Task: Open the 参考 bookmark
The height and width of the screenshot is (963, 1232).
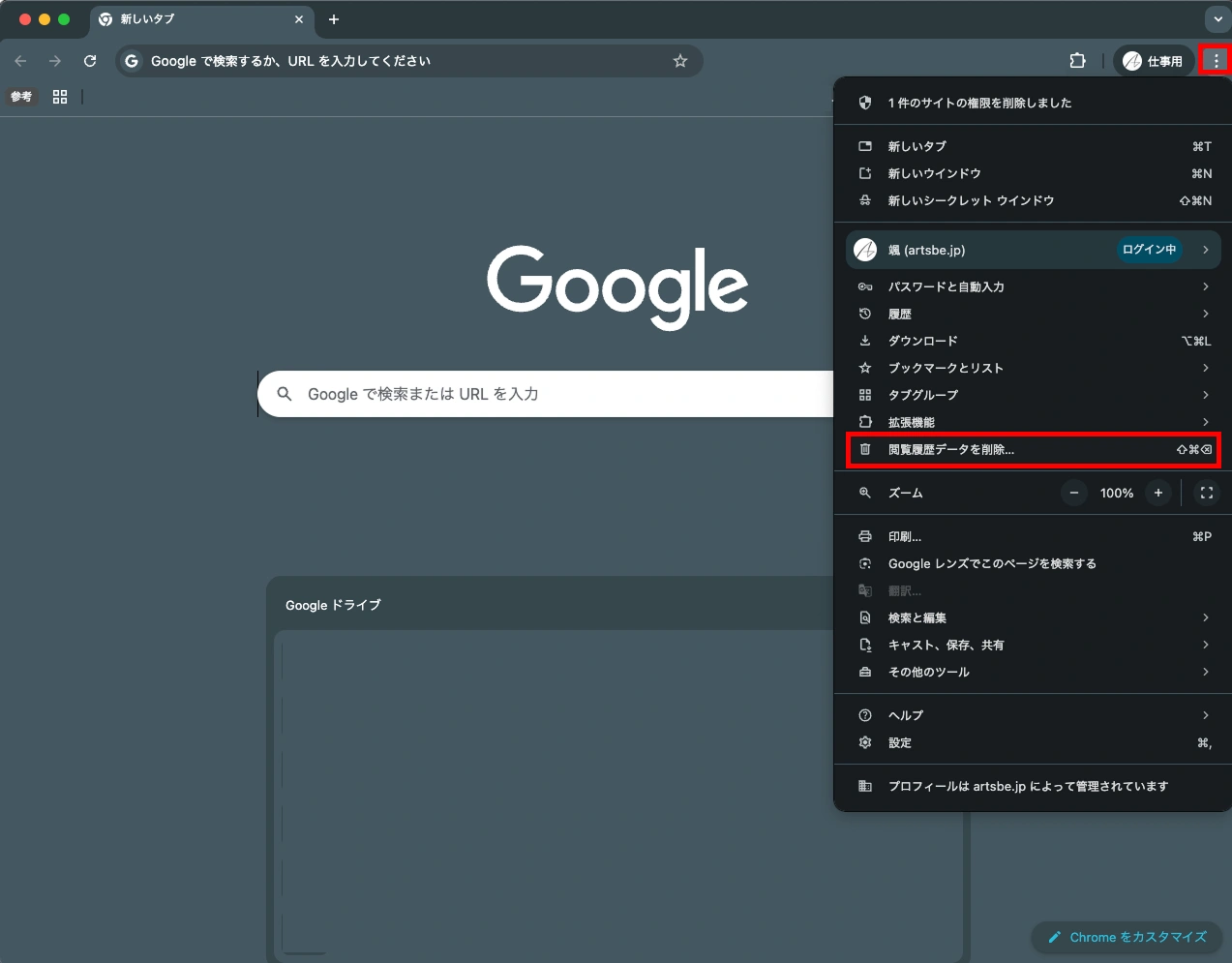Action: pos(20,96)
